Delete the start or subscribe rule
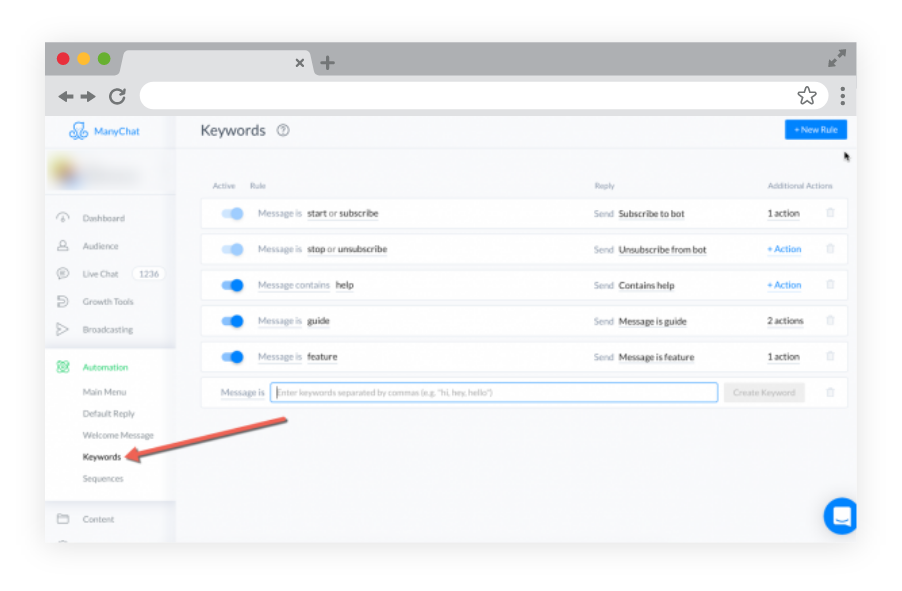 tap(830, 213)
